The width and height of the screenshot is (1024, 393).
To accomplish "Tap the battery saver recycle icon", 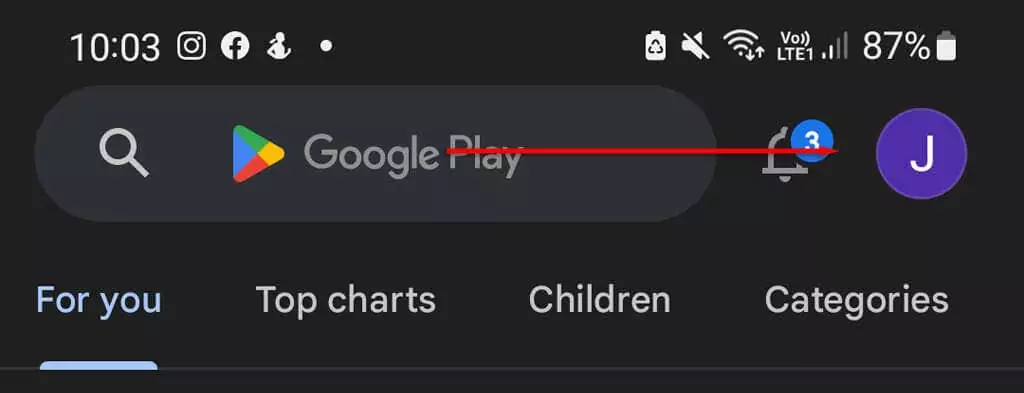I will point(656,46).
